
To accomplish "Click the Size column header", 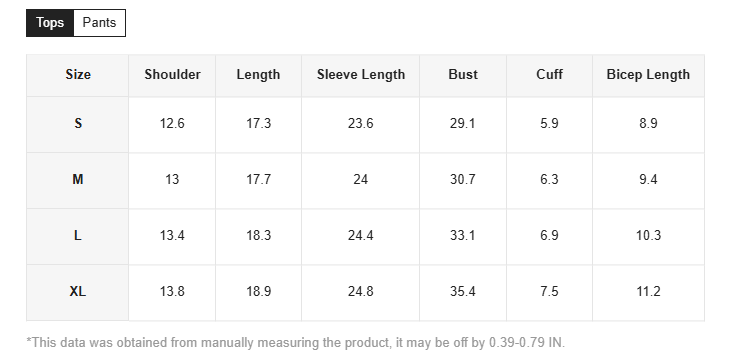I will tap(78, 75).
